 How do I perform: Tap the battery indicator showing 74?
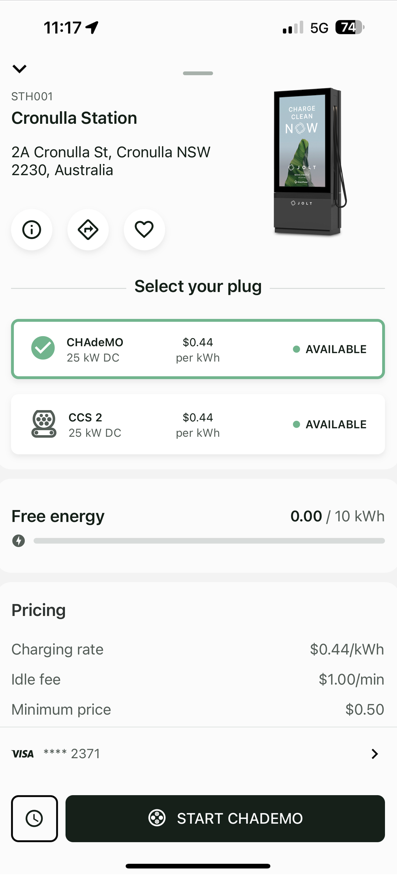coord(350,27)
